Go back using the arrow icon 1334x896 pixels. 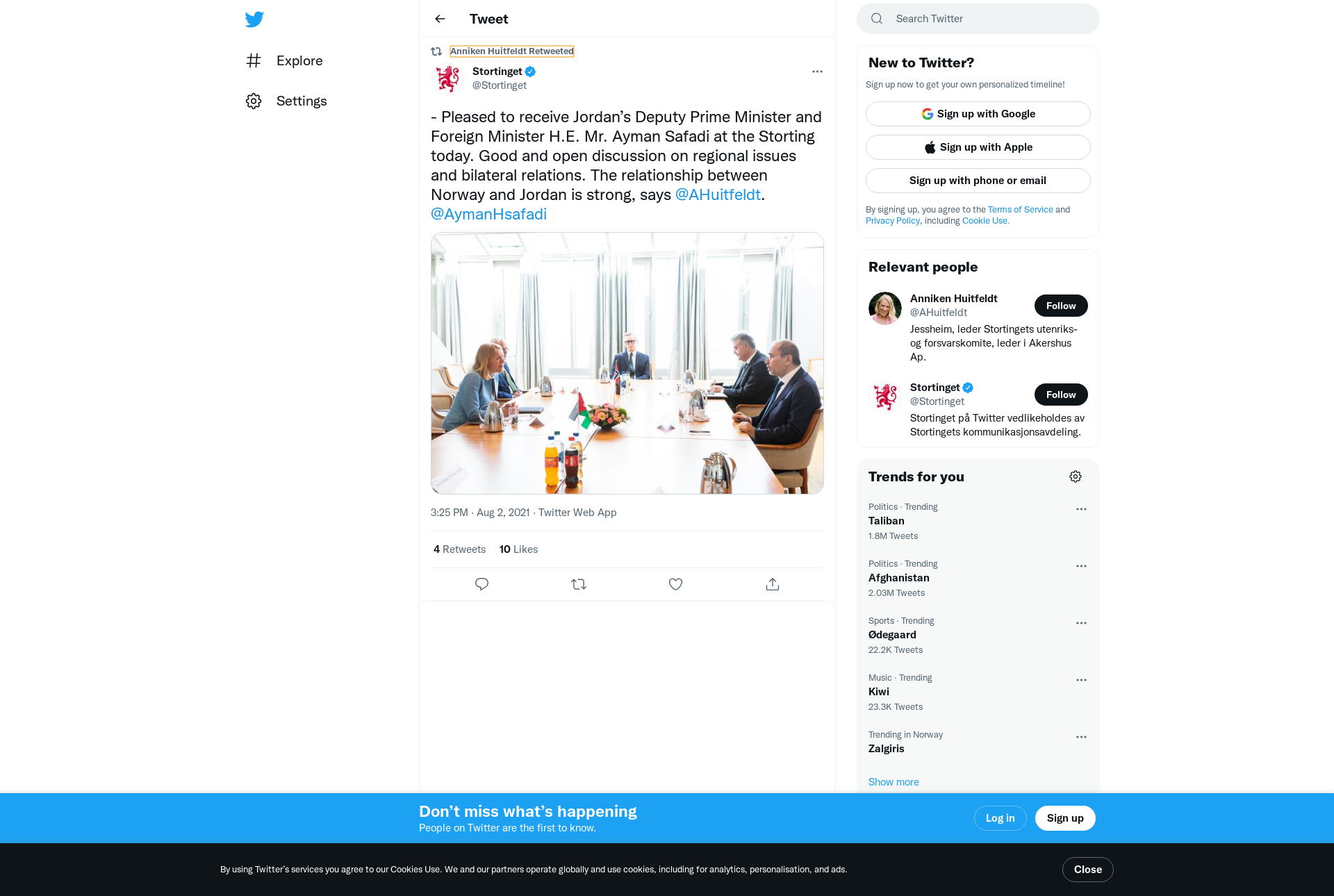[440, 19]
